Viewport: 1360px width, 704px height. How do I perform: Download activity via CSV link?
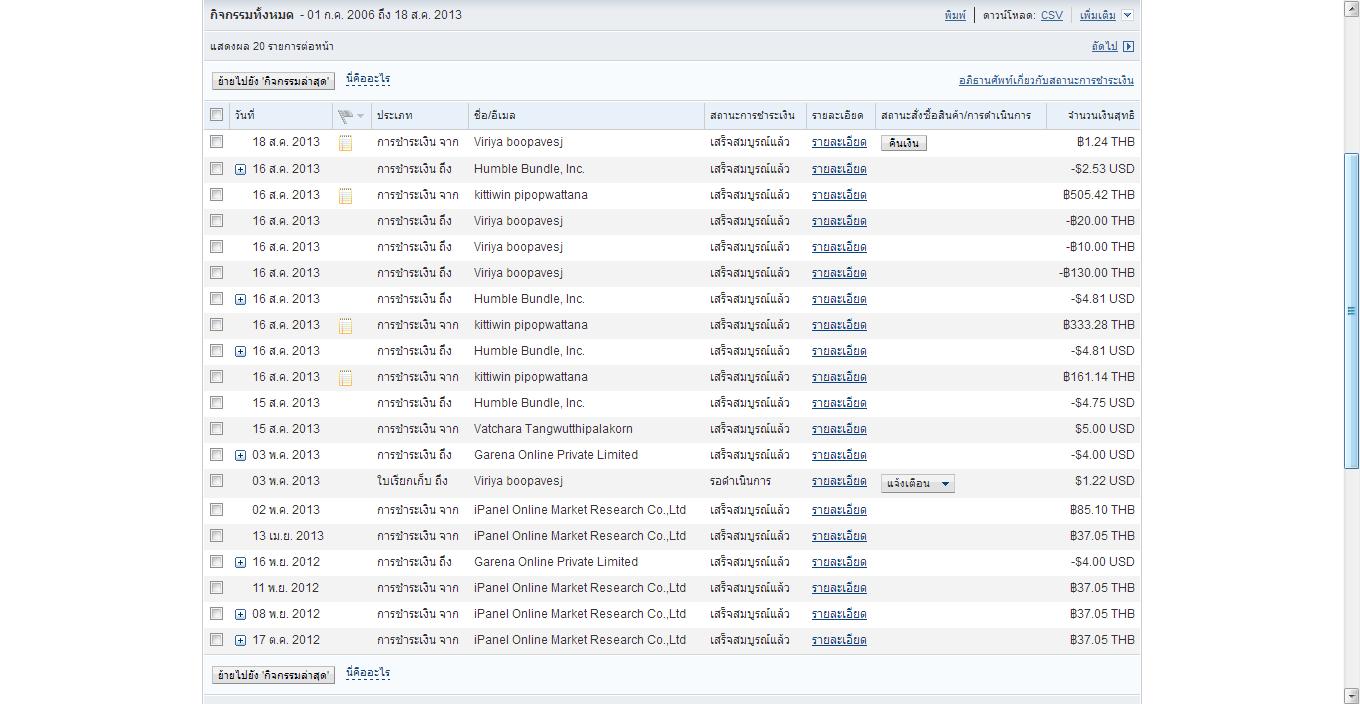coord(1052,15)
